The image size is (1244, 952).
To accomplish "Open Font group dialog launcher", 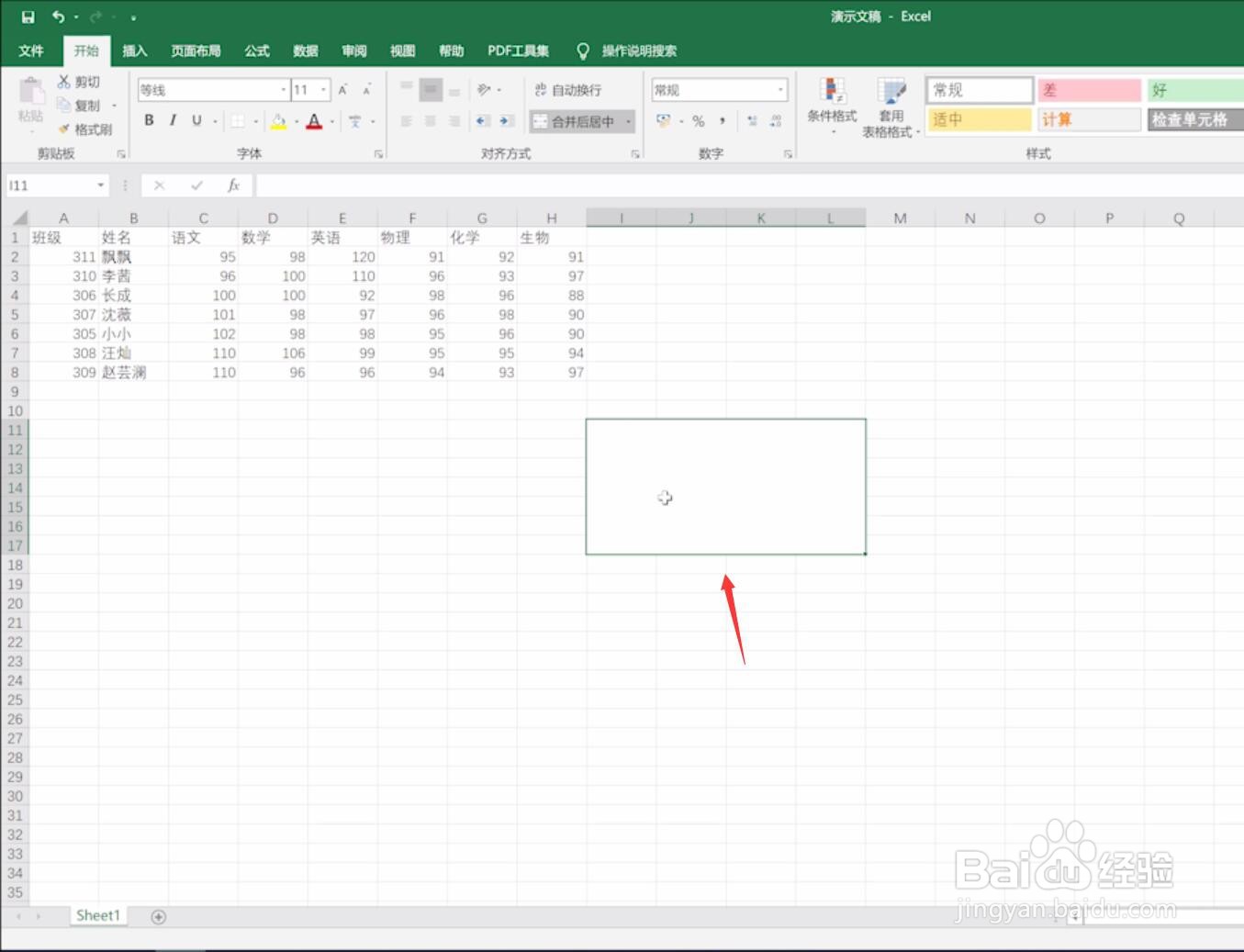I will coord(378,154).
